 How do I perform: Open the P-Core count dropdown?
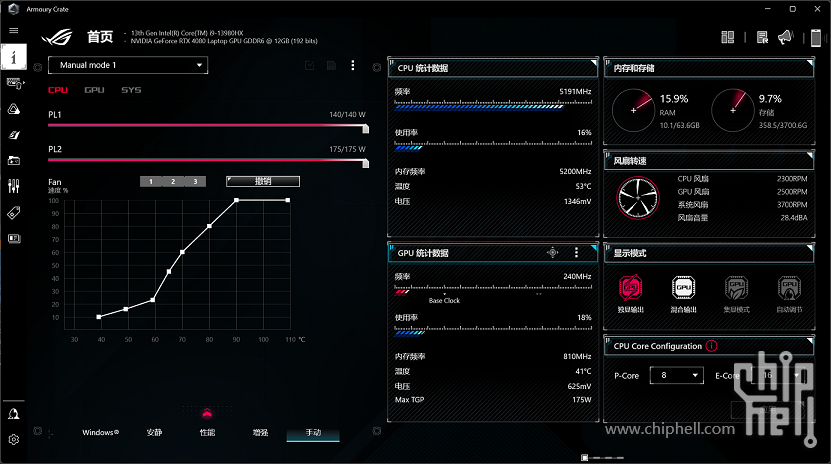click(x=677, y=375)
